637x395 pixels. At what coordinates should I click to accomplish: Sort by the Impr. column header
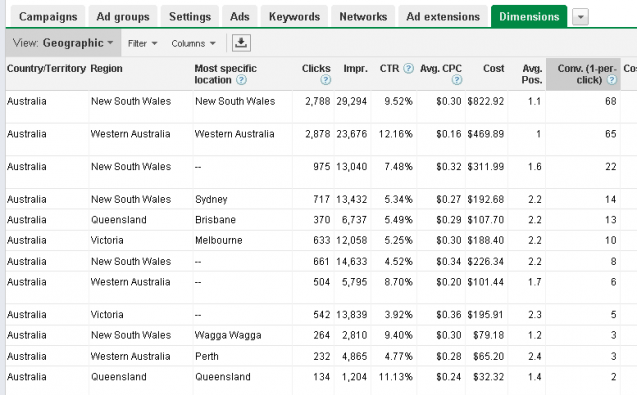(x=355, y=68)
